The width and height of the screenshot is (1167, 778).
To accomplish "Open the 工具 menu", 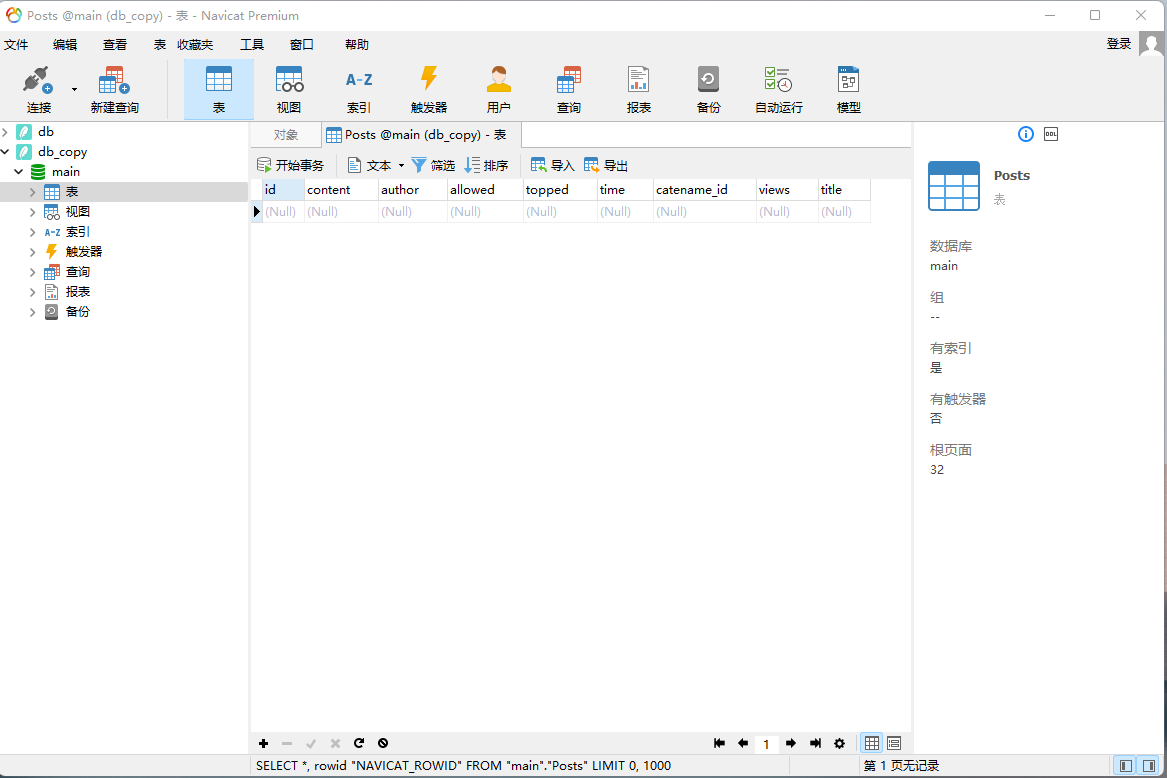I will click(x=252, y=45).
